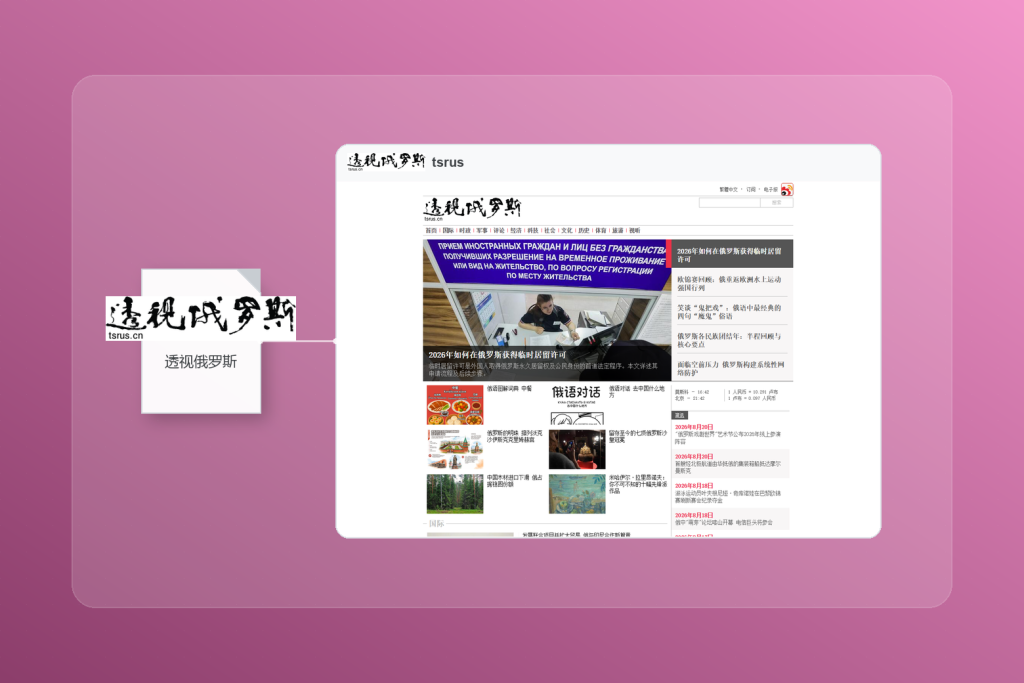Open the 俄语对话 cartoon thumbnail
Screen dimensions: 1024x683
[577, 405]
